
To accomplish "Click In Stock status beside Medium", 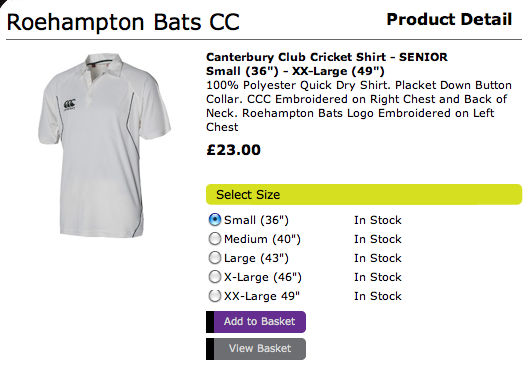I will point(378,239).
